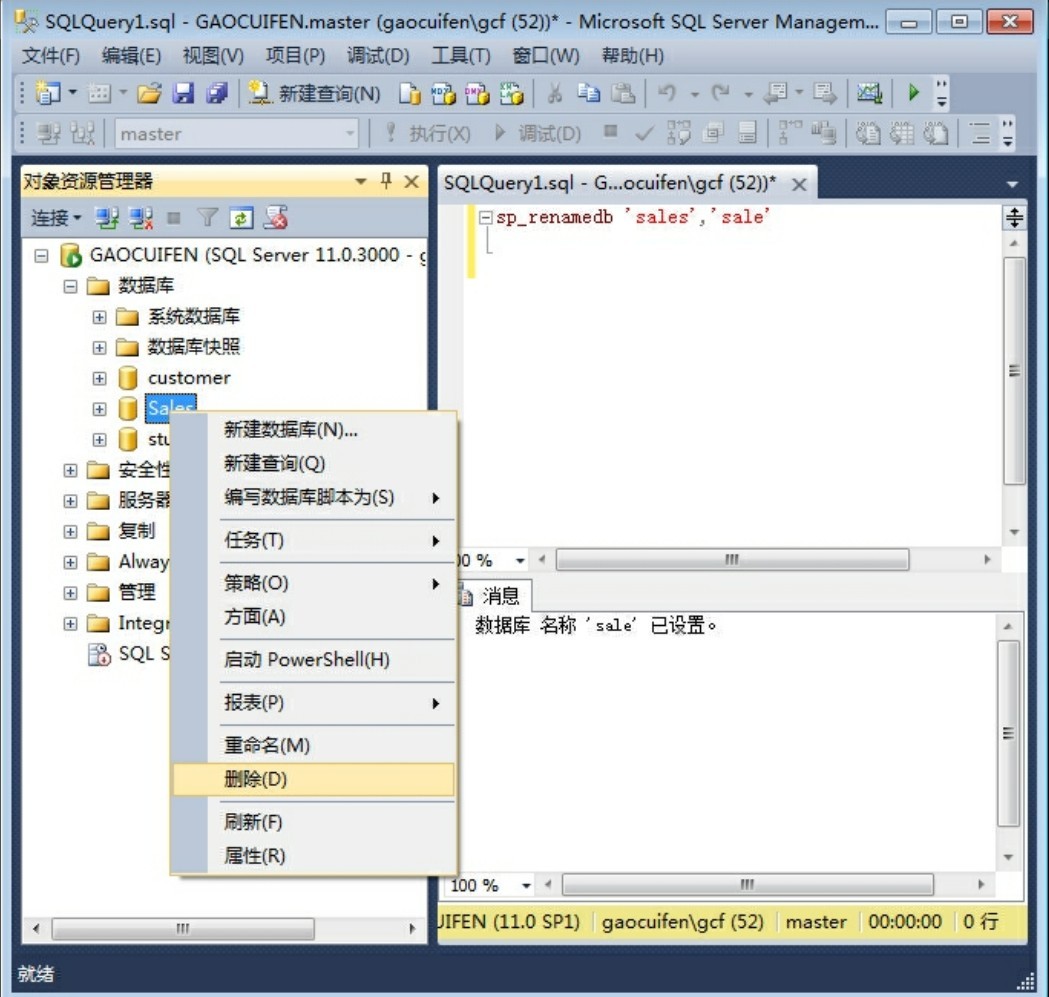Expand the 管理 folder

pos(70,593)
